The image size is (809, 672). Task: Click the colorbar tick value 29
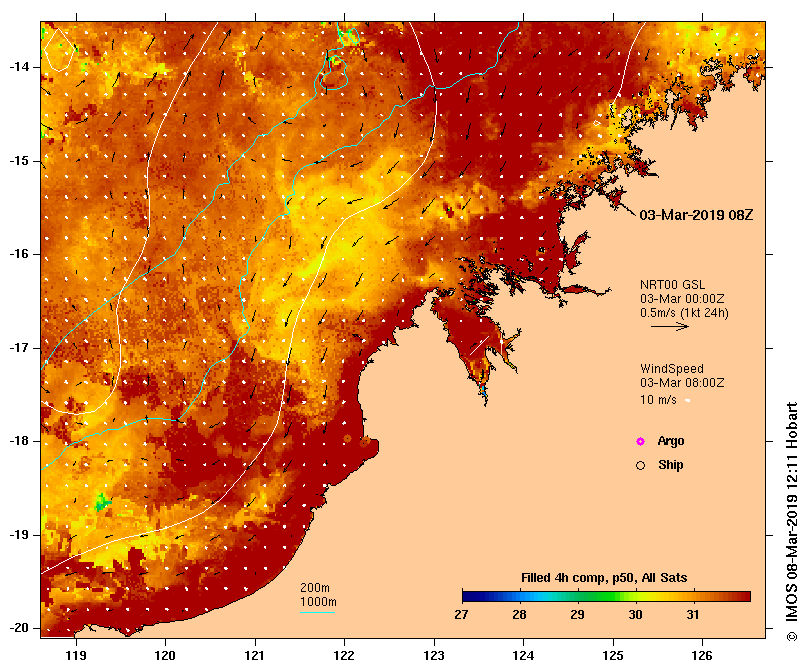577,615
